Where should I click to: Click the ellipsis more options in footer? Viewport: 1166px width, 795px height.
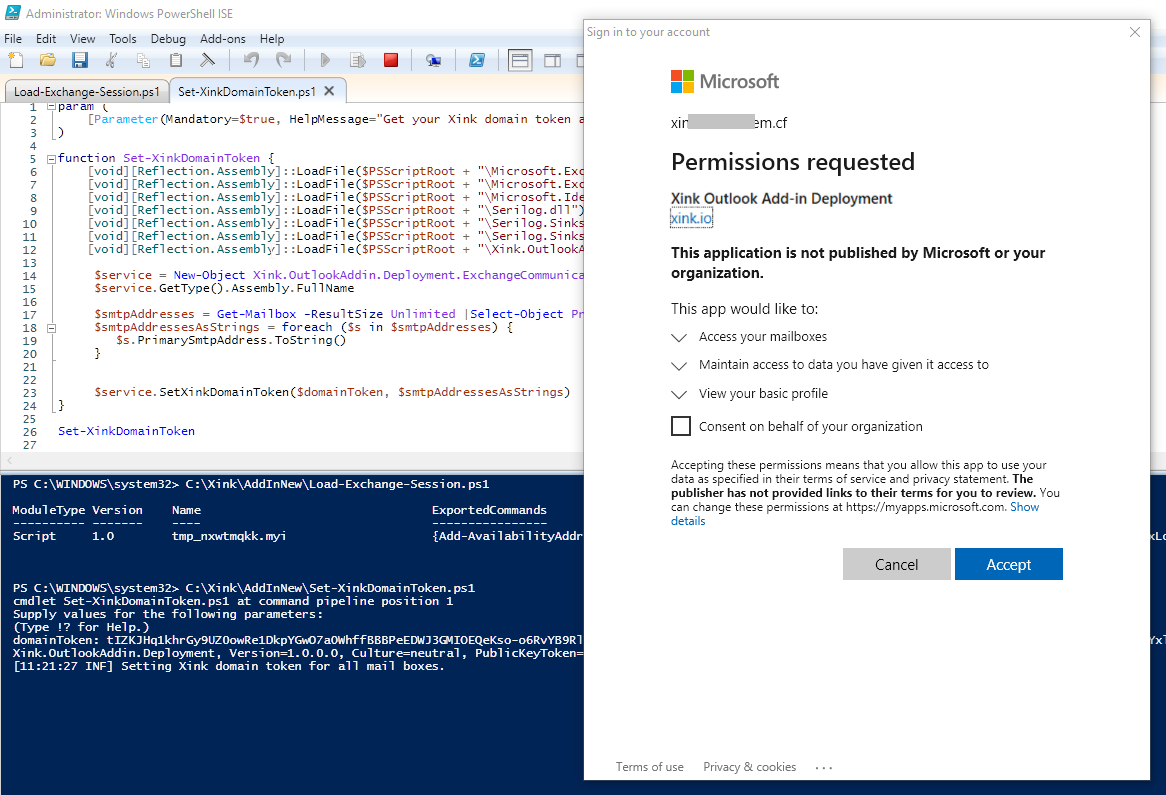(x=824, y=767)
